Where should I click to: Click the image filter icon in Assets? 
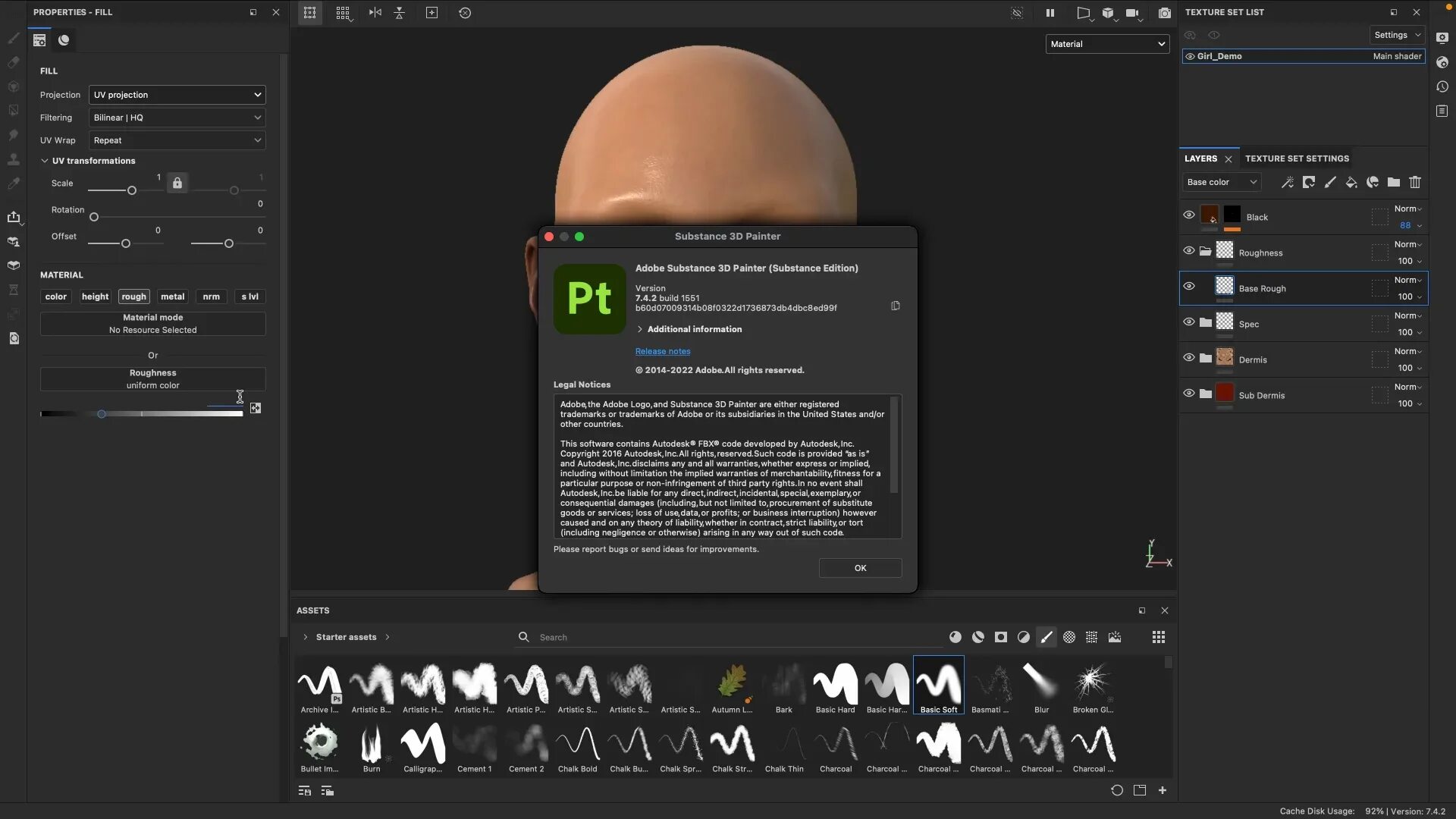1115,637
